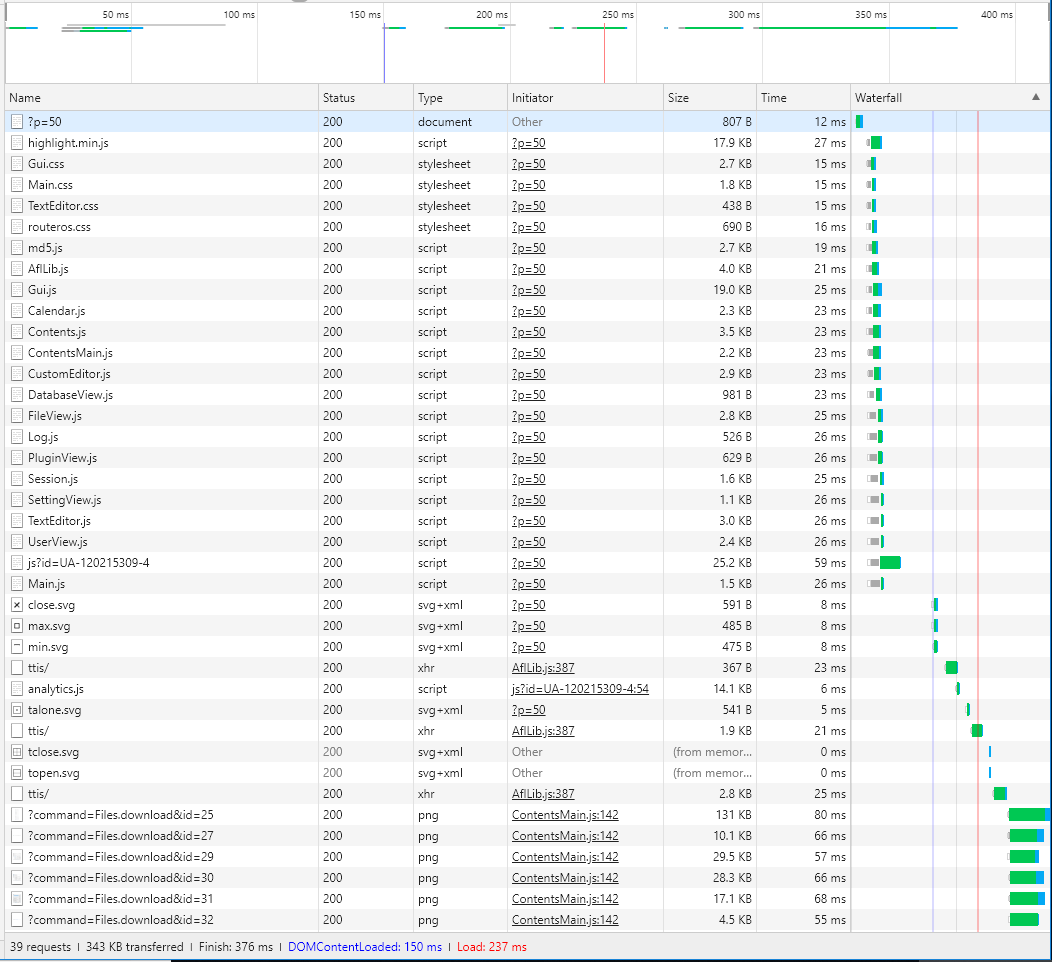Click the document icon beside ?p=50
The image size is (1052, 962).
pos(17,122)
